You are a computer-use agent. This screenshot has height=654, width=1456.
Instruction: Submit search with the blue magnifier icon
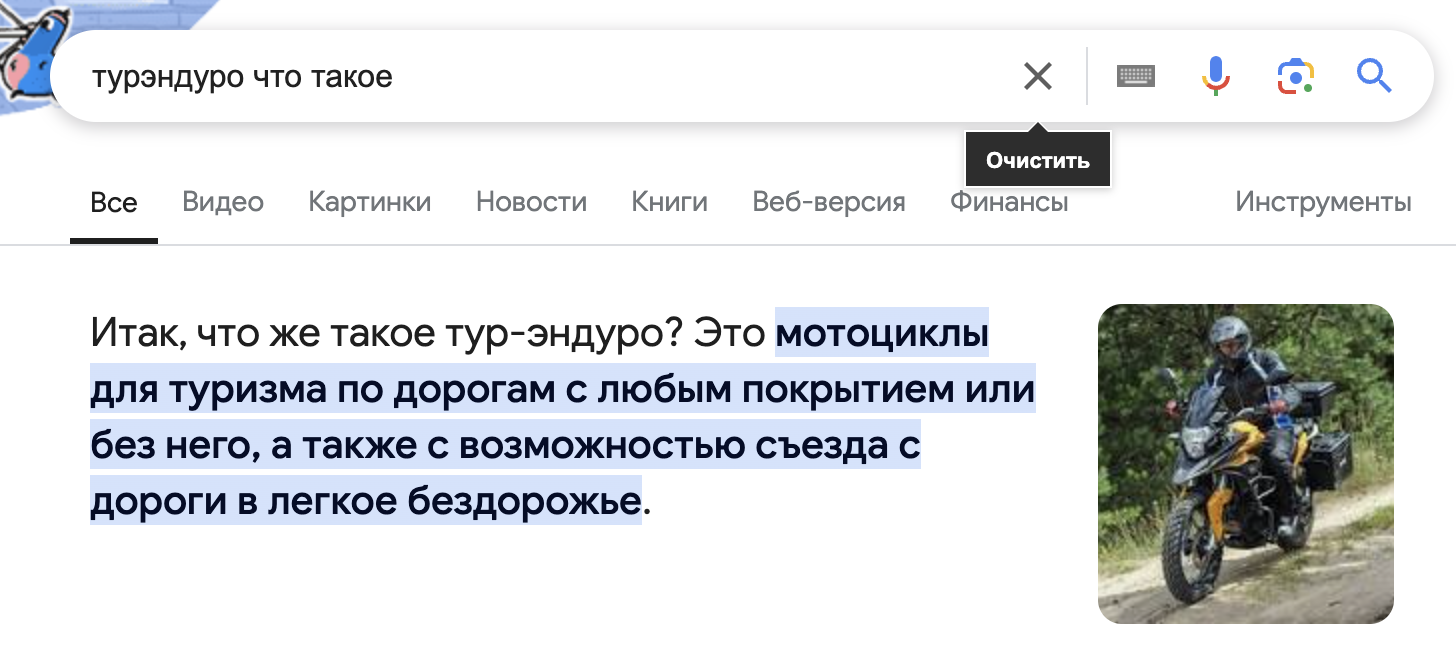point(1374,76)
